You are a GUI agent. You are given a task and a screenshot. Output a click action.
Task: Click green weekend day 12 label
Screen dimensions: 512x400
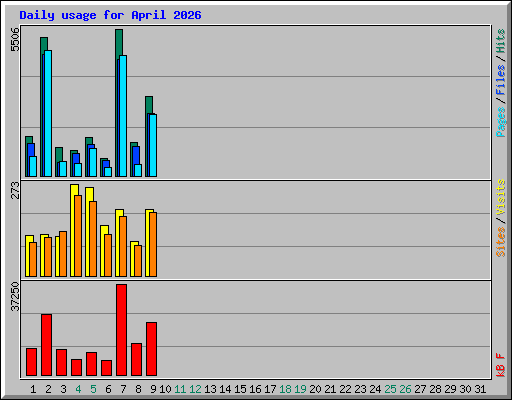pyautogui.click(x=195, y=389)
